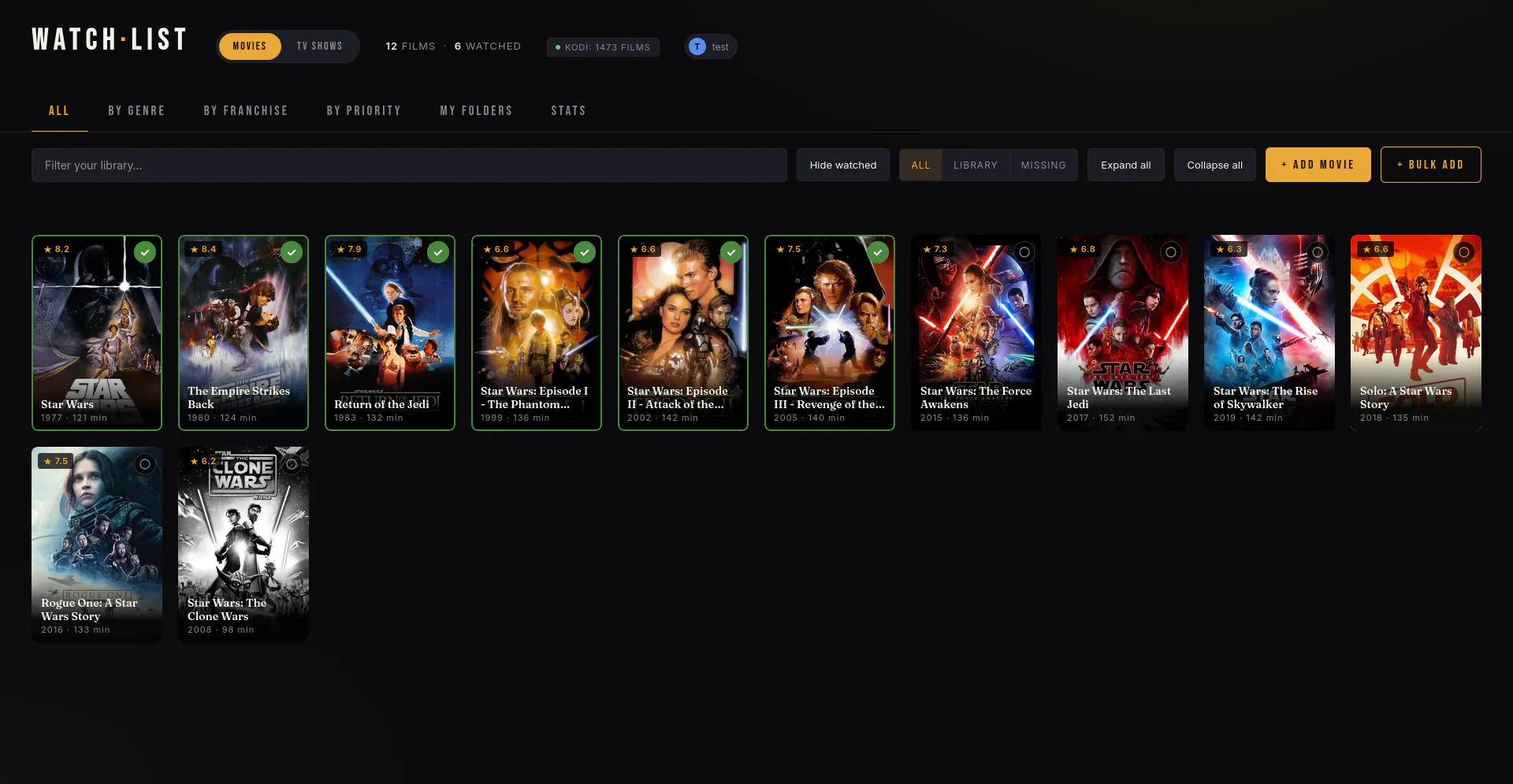The width and height of the screenshot is (1513, 784).
Task: Open Return of the Jedi poster card
Action: (390, 333)
